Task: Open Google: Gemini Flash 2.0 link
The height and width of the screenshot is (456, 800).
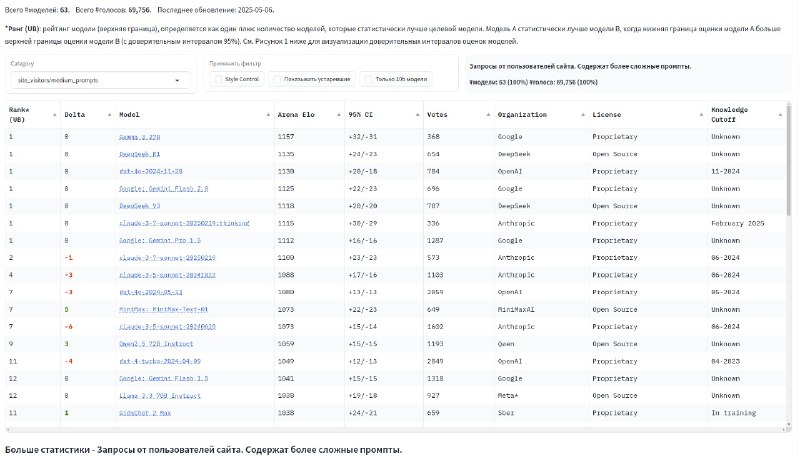Action: click(x=163, y=189)
